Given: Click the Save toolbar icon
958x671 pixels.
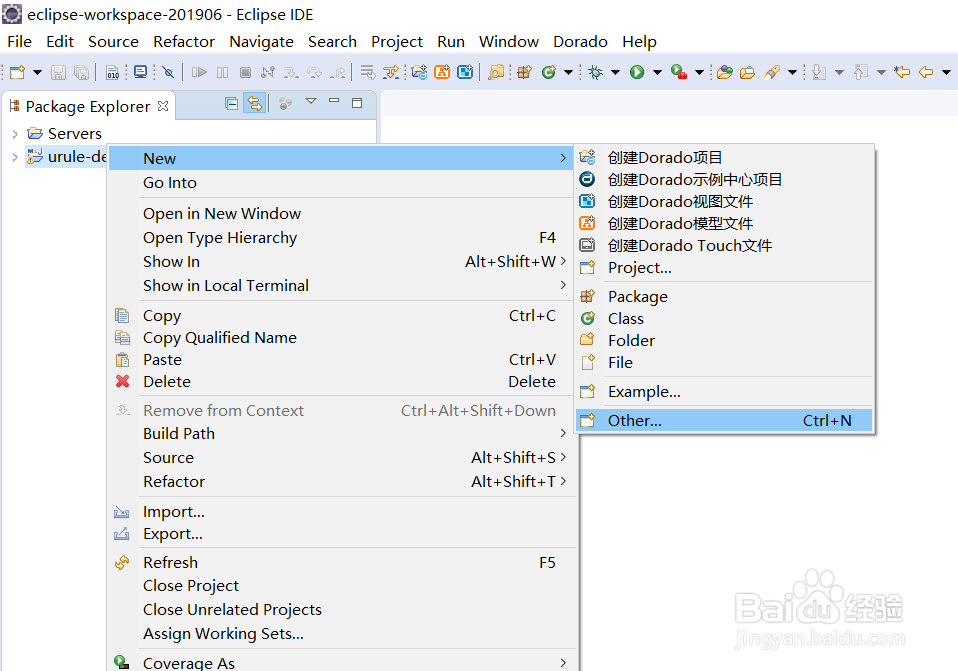Looking at the screenshot, I should click(58, 72).
